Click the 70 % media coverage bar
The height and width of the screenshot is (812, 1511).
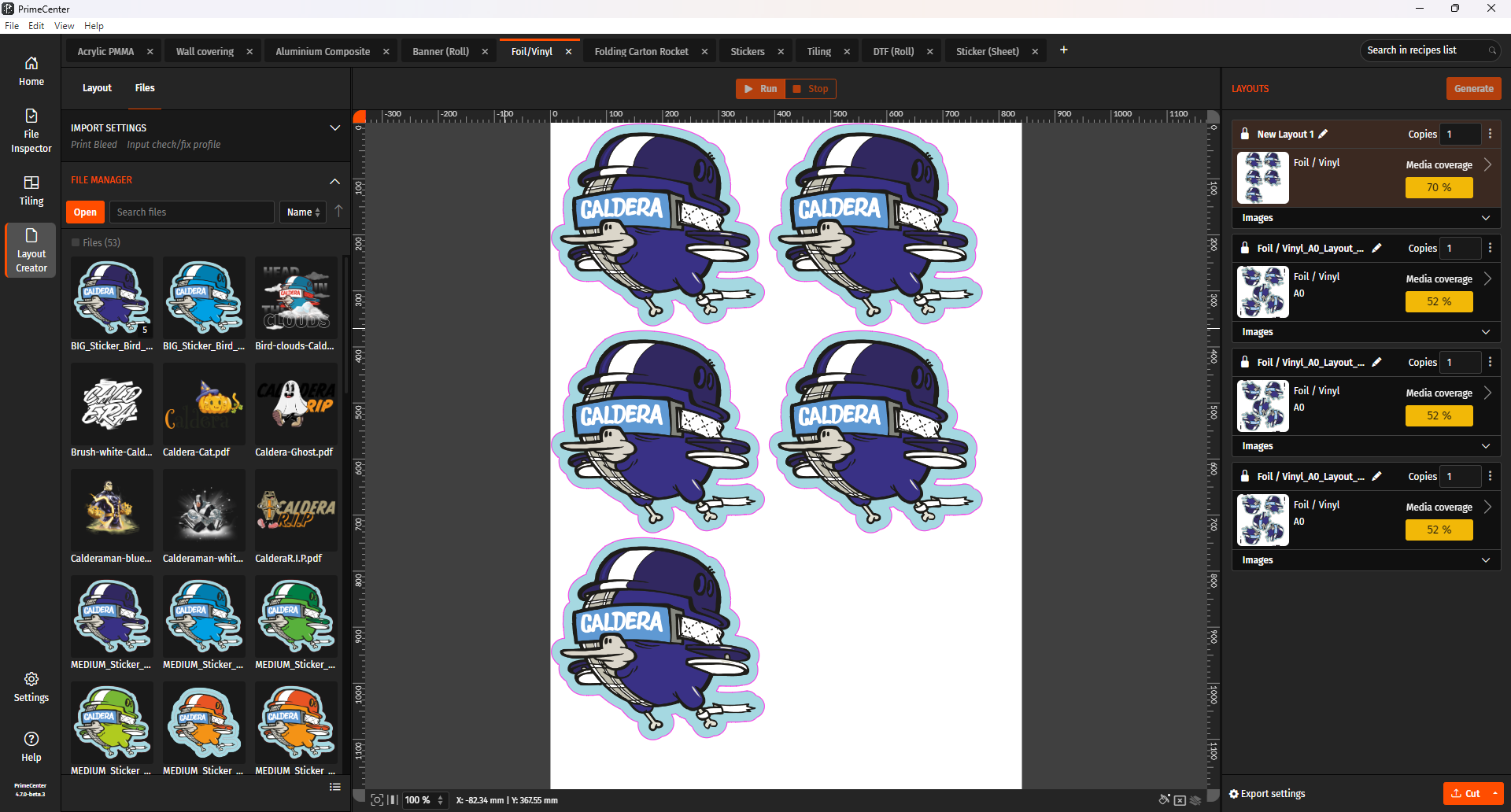pos(1439,187)
